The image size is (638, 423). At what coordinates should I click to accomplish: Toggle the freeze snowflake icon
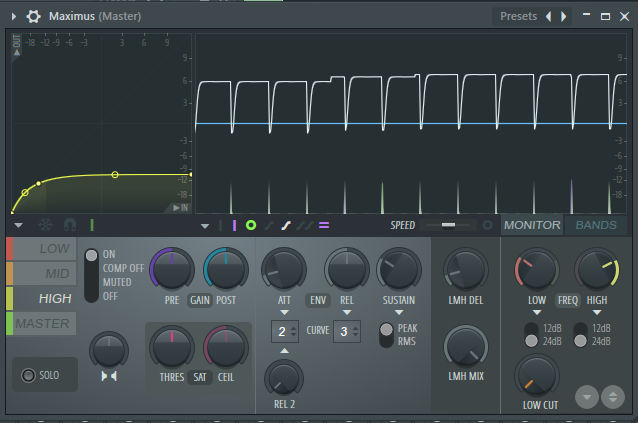45,225
